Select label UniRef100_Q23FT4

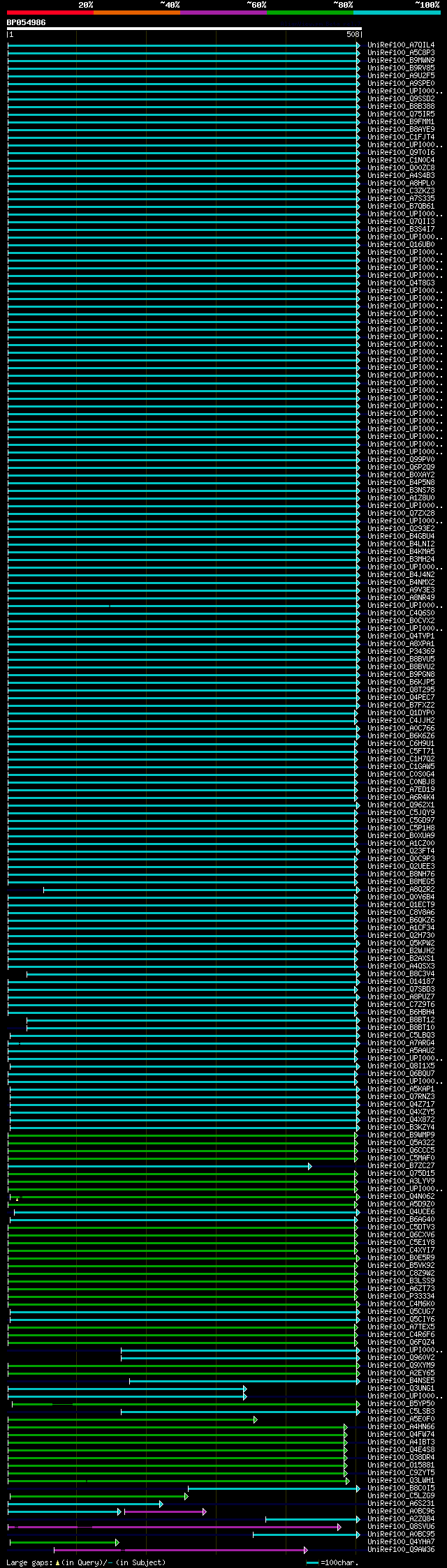[x=401, y=851]
